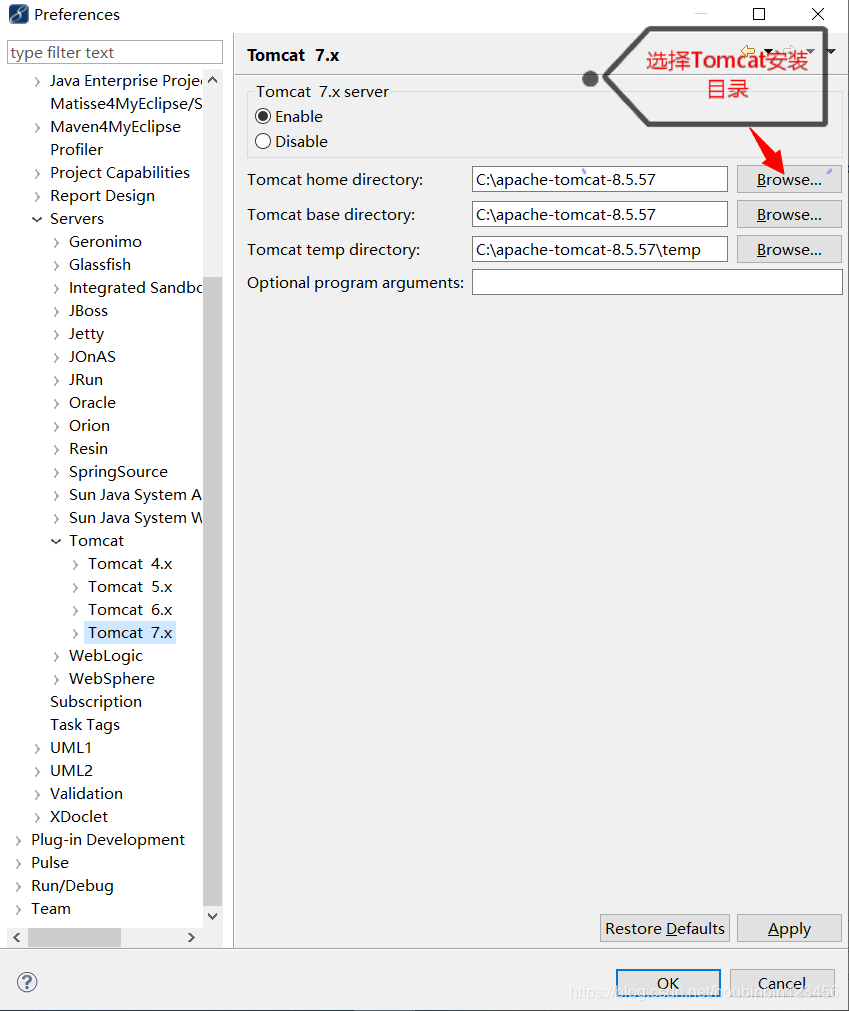Screen dimensions: 849x1011
Task: Select the Enable radio button
Action: (x=263, y=117)
